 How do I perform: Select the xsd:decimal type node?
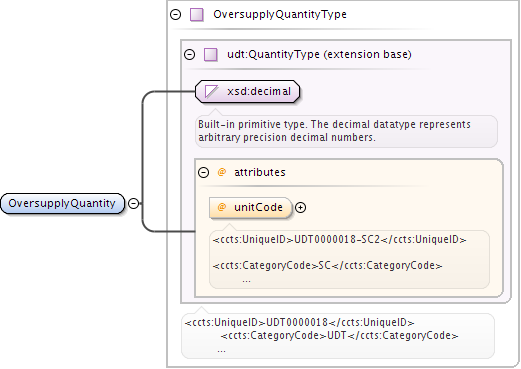coord(248,91)
